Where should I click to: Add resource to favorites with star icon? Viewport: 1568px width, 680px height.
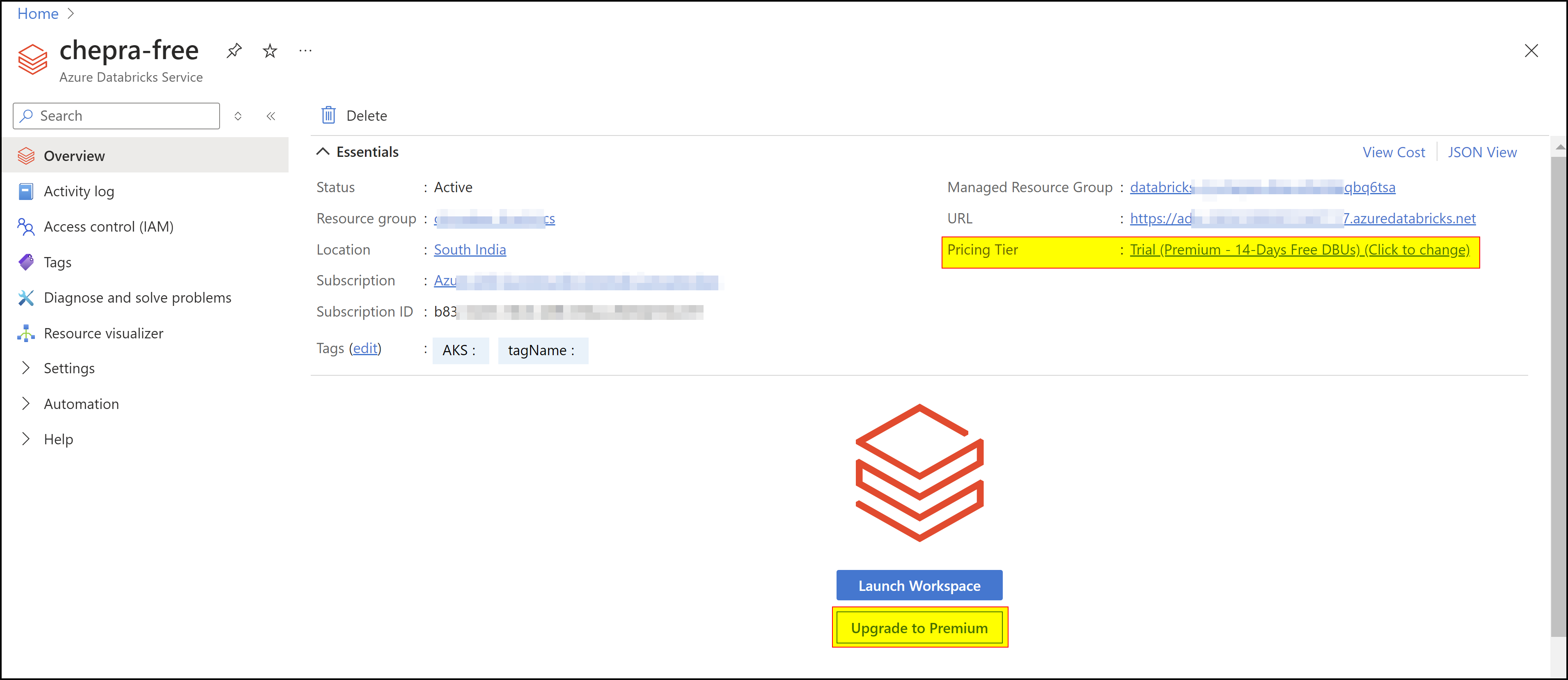(x=270, y=51)
